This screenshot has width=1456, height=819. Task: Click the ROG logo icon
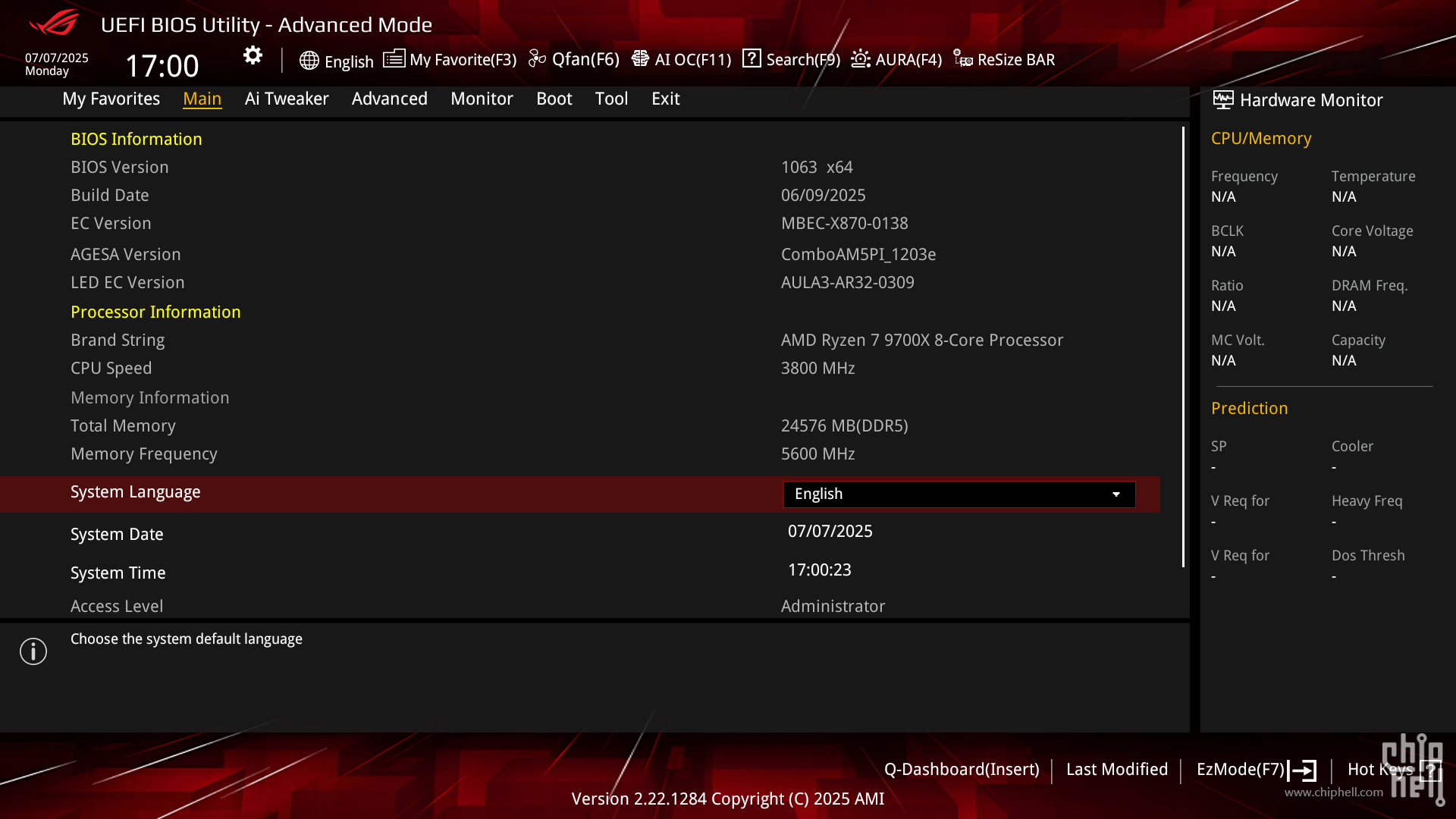pos(54,23)
